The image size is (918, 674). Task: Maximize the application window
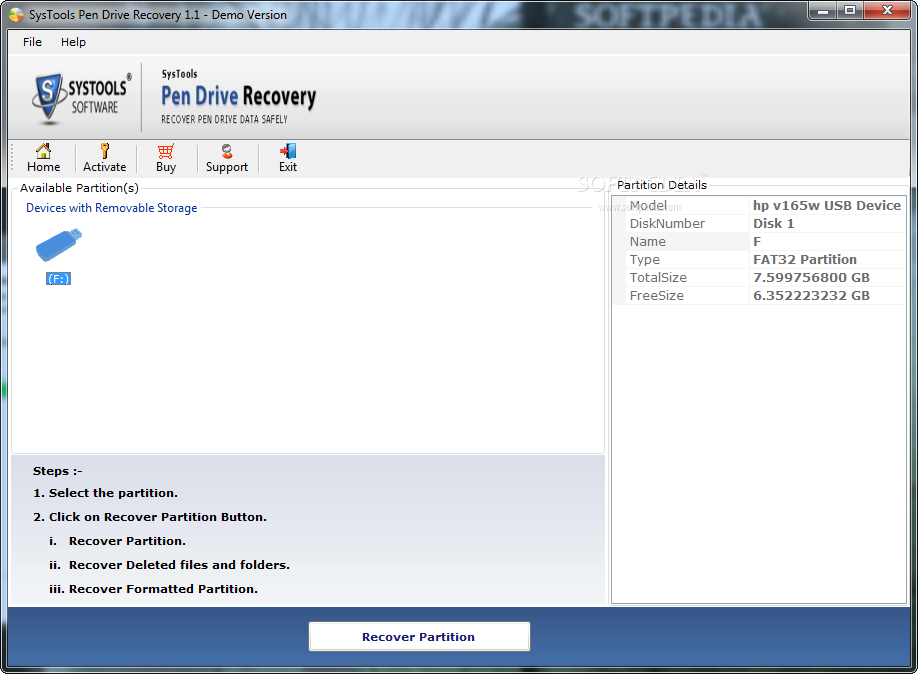[850, 11]
